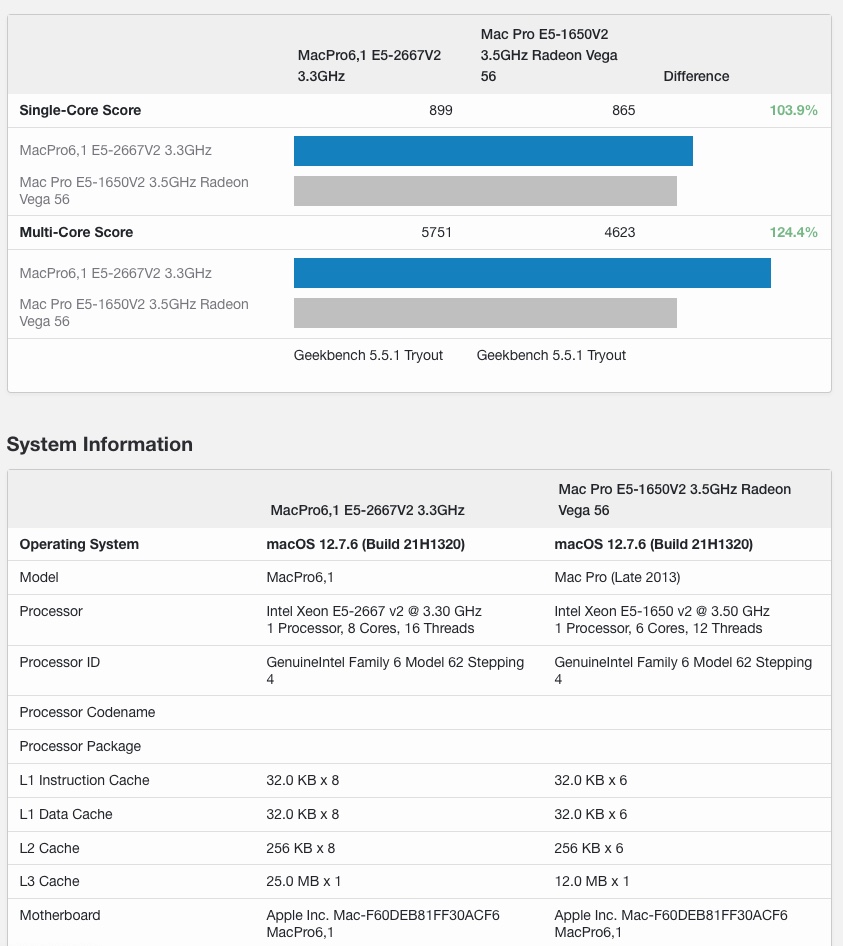Viewport: 843px width, 946px height.
Task: Click the blue single-core bar for E5-2667V2
Action: 492,150
